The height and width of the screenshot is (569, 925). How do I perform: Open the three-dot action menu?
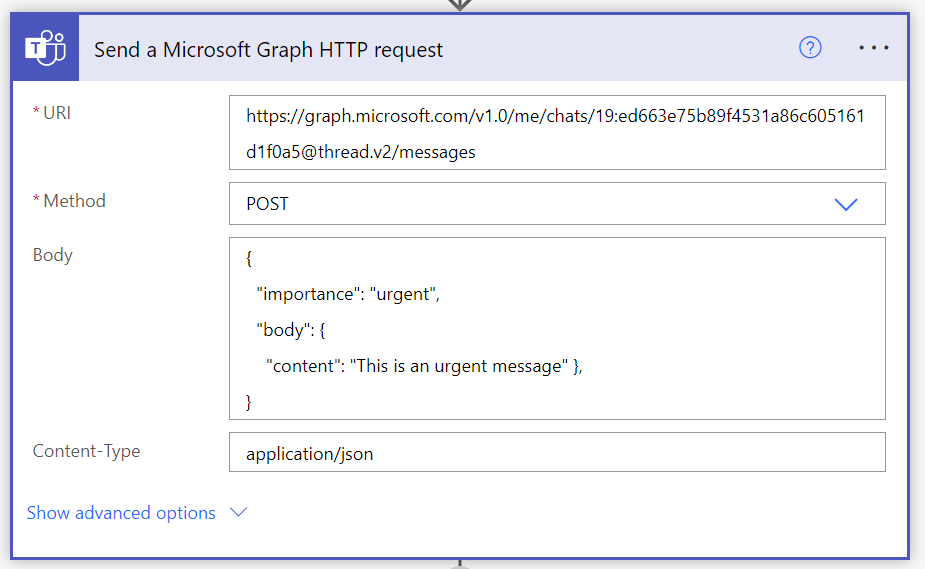874,48
